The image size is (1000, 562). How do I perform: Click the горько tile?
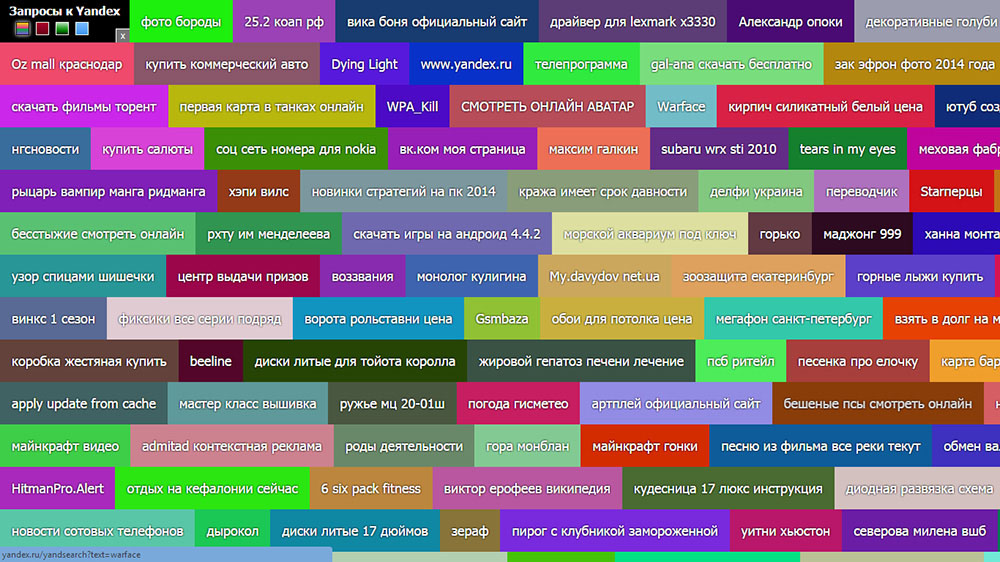[779, 233]
